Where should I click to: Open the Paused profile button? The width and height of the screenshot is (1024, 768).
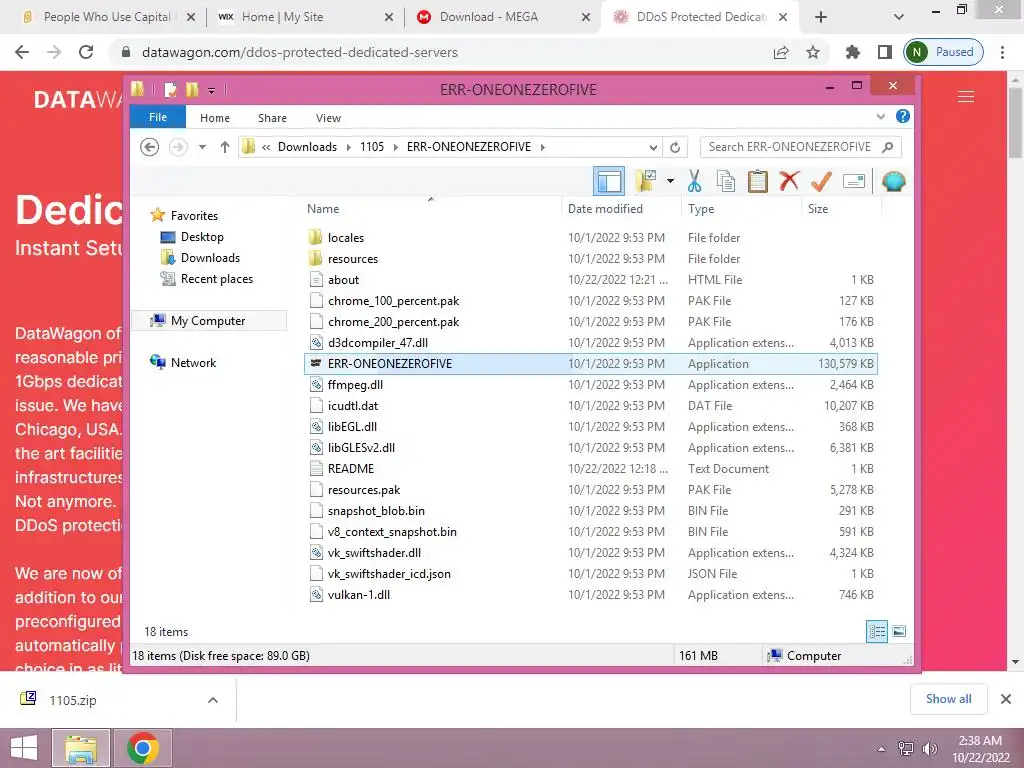click(x=944, y=52)
